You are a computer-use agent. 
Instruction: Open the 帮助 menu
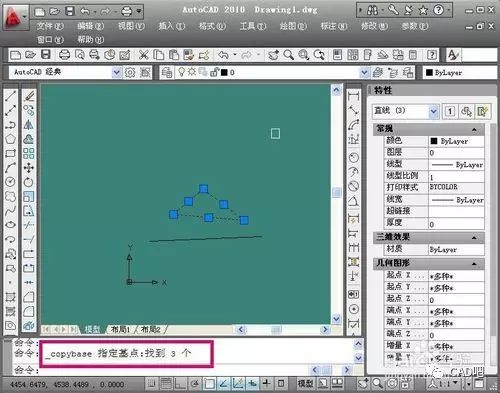(x=90, y=39)
